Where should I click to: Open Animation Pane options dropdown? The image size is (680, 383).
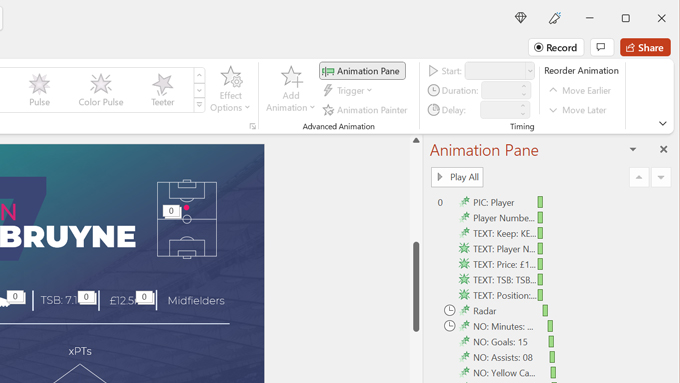click(633, 150)
